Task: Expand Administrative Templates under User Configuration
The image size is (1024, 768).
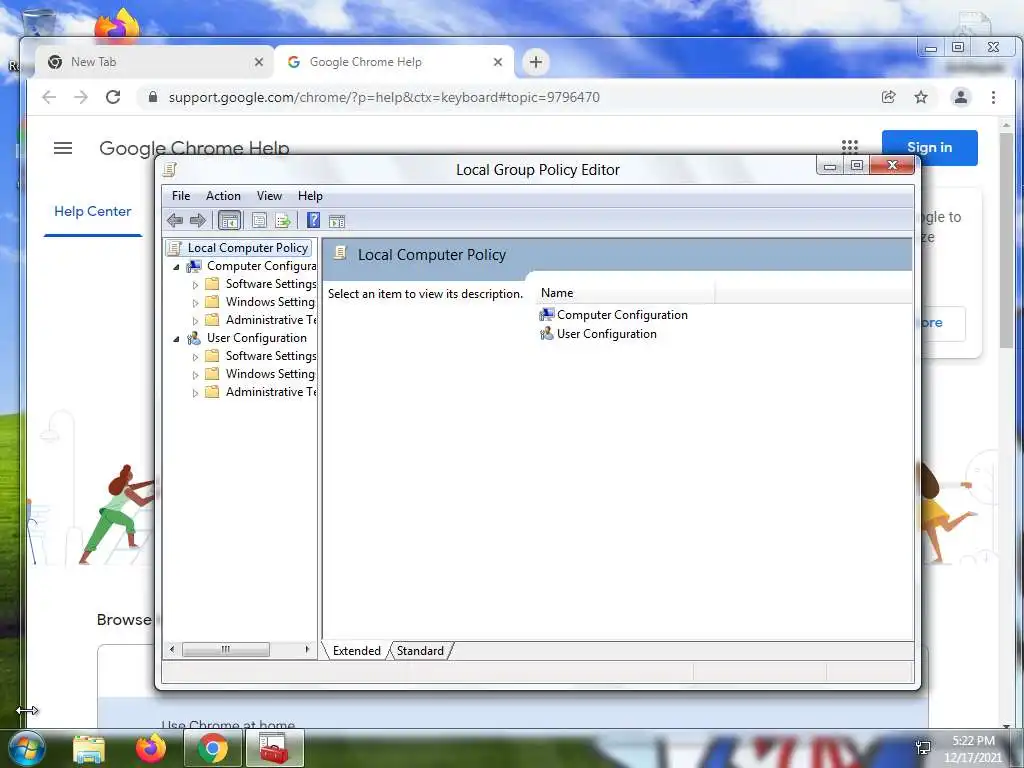Action: 195,393
